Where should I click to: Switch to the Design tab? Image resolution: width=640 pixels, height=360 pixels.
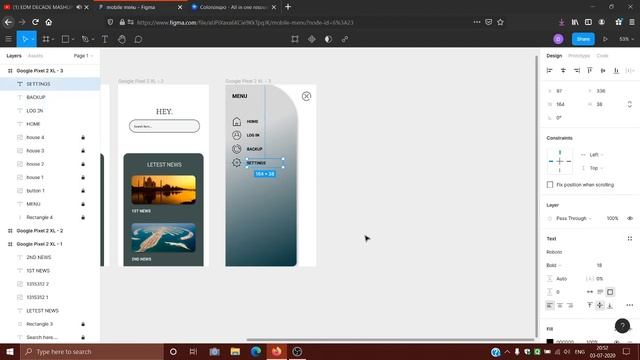(554, 56)
